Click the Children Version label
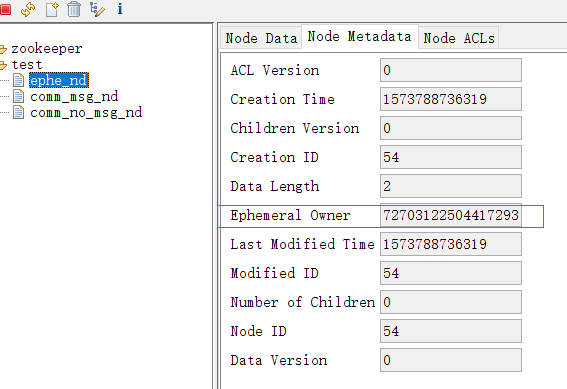This screenshot has width=567, height=389. point(295,128)
